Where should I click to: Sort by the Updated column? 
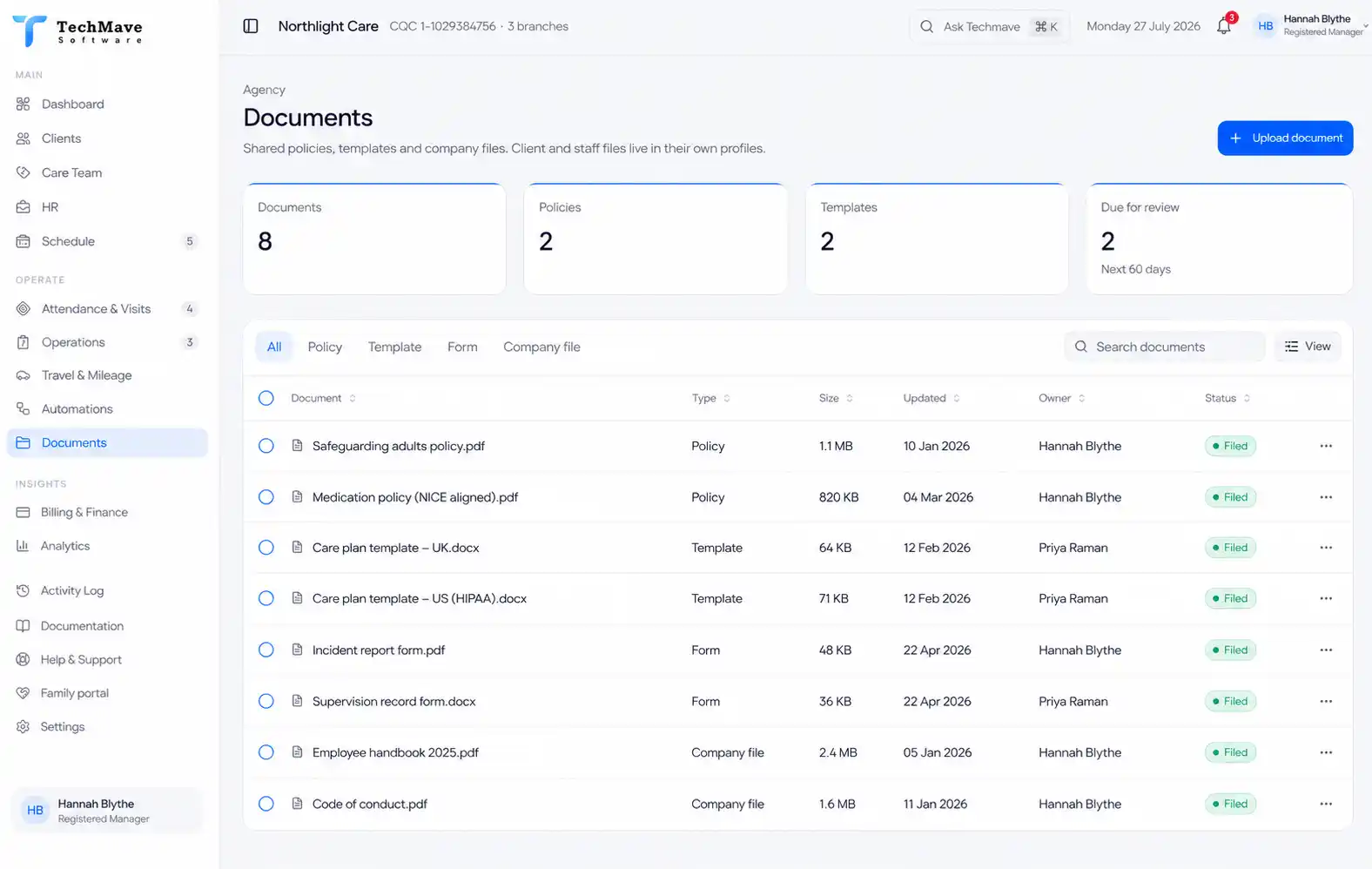pos(931,398)
